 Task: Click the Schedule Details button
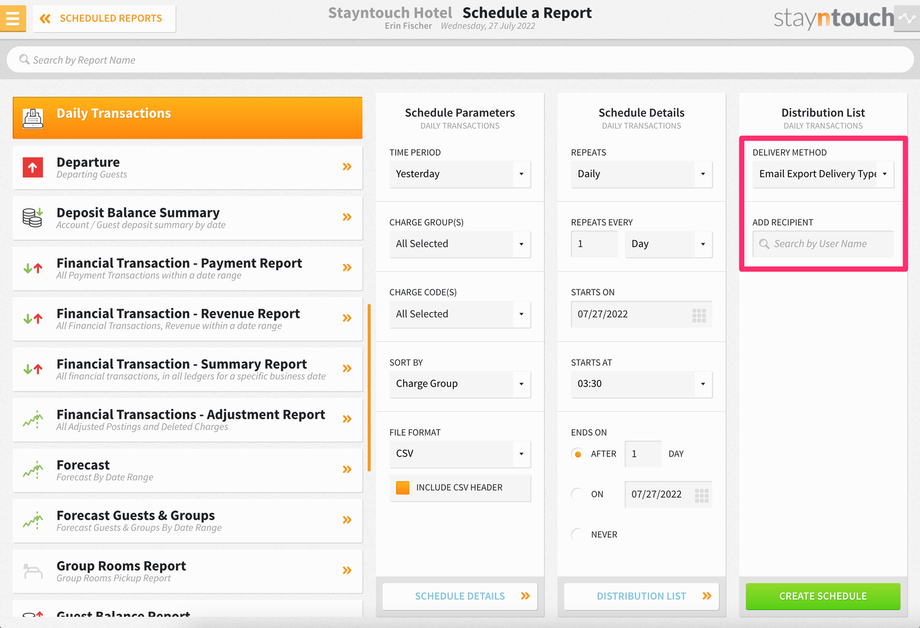coord(460,596)
